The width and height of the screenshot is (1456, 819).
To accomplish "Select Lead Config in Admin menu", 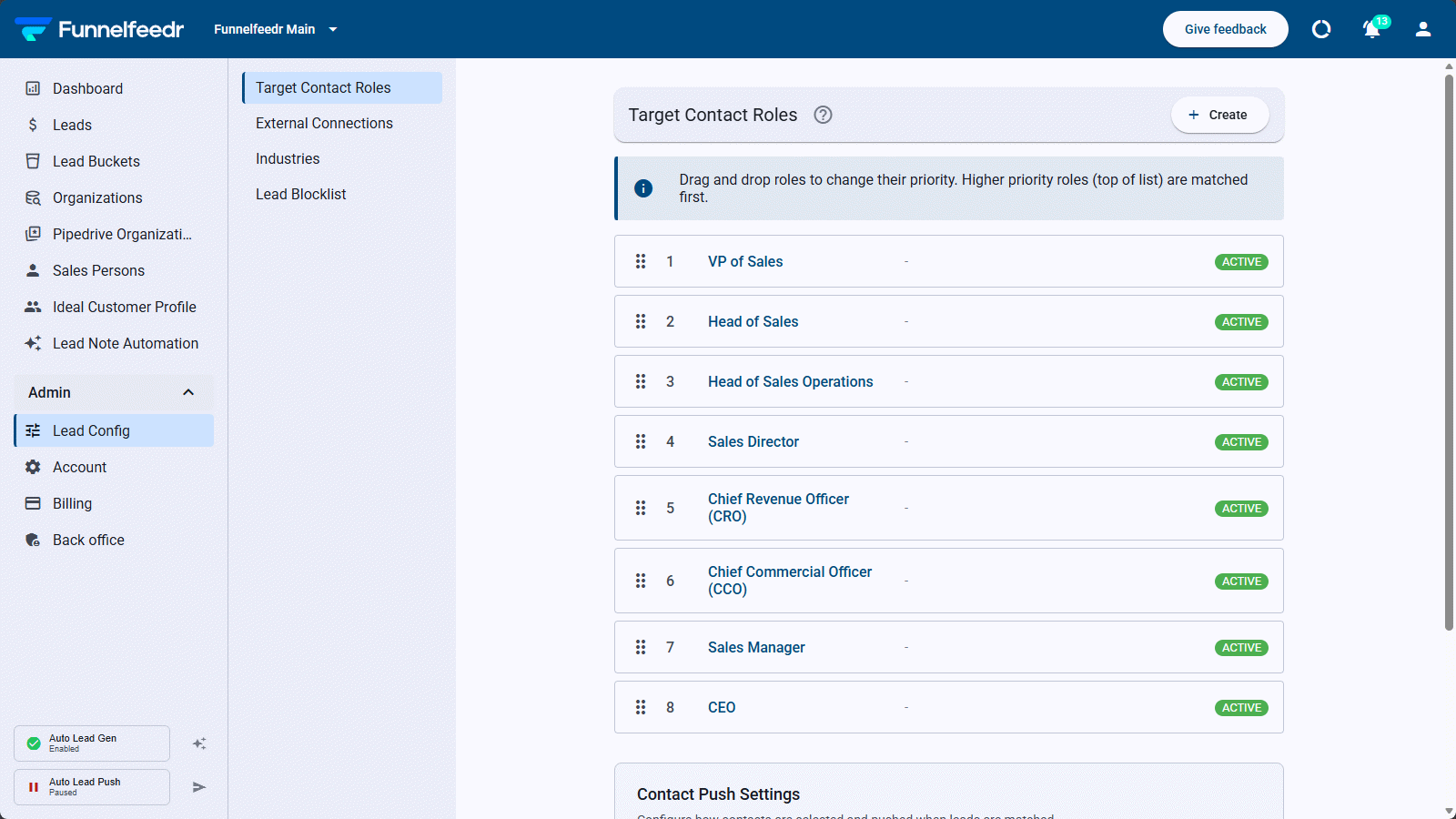I will tap(114, 430).
